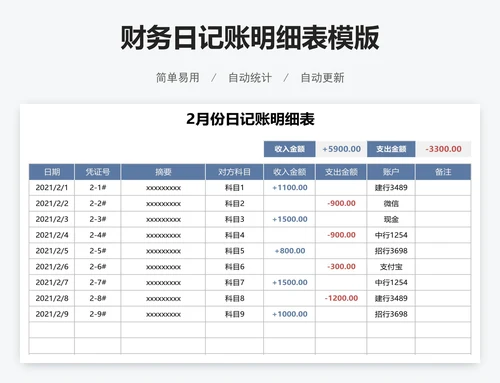The height and width of the screenshot is (383, 500).
Task: Select the 科目8 cell
Action: [x=234, y=298]
